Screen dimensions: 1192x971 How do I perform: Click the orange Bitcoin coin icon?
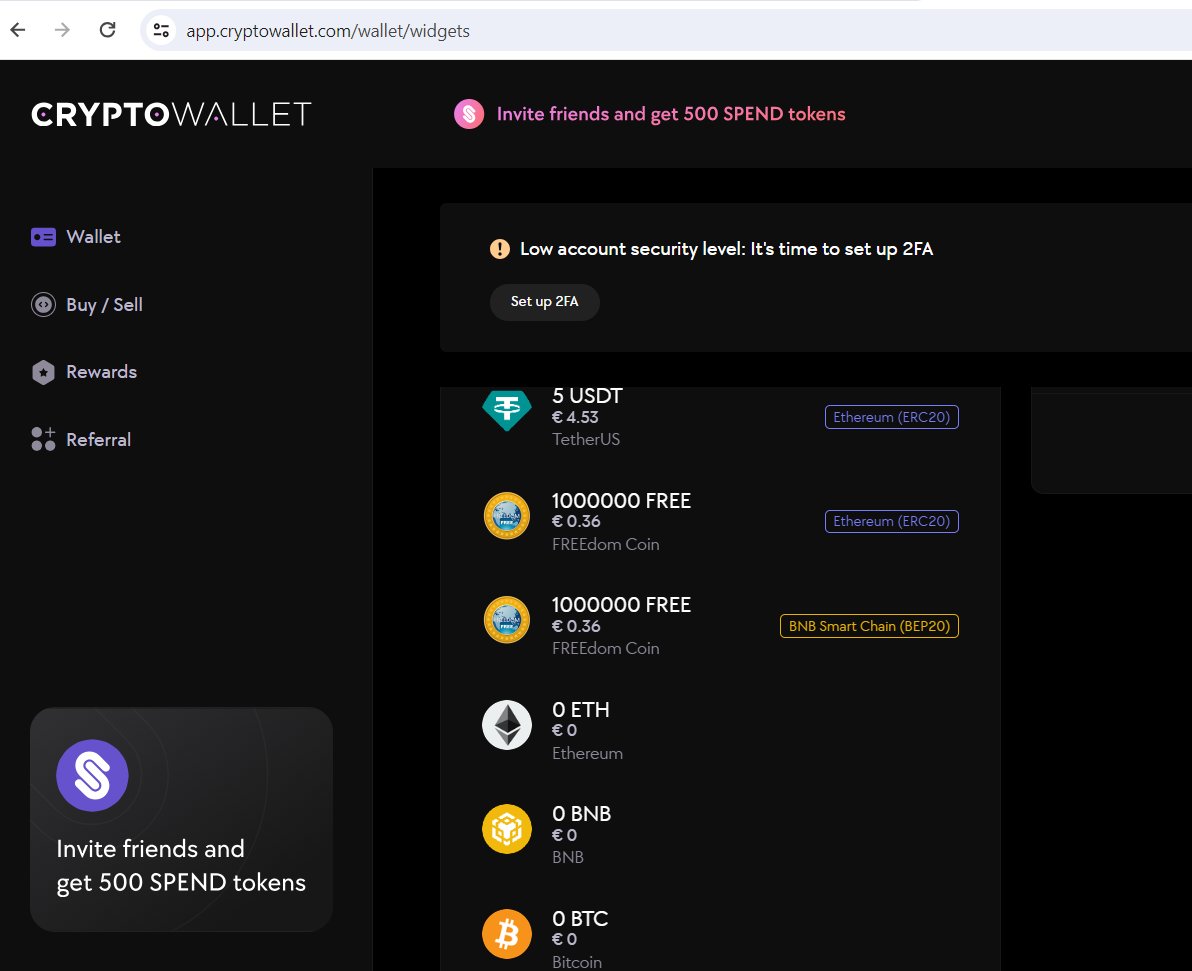coord(507,934)
